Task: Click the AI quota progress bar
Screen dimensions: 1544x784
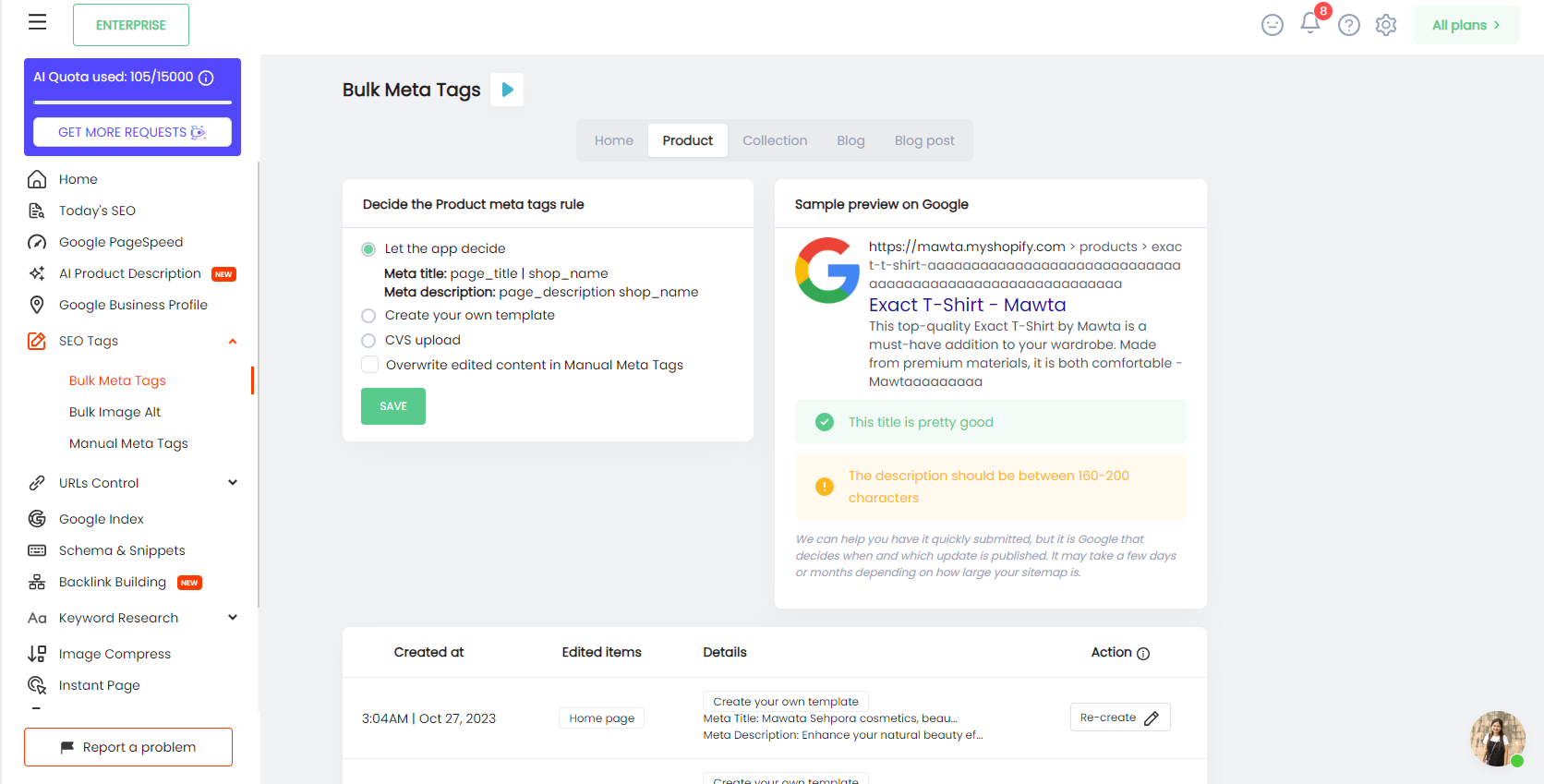Action: pos(132,103)
